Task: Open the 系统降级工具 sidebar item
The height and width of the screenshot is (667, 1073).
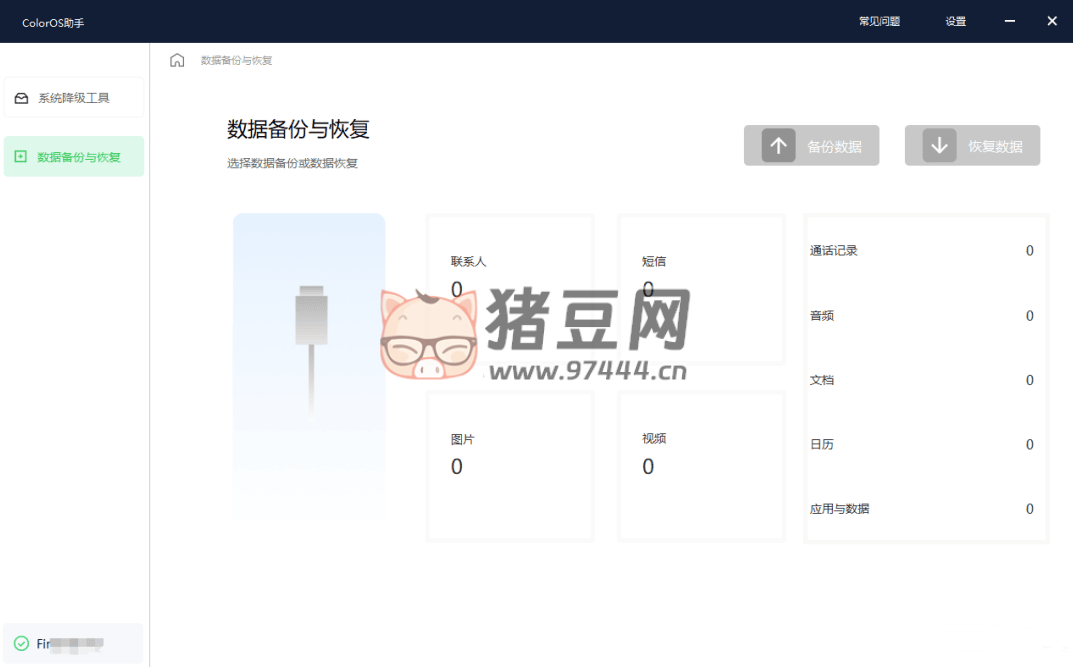Action: click(x=74, y=98)
